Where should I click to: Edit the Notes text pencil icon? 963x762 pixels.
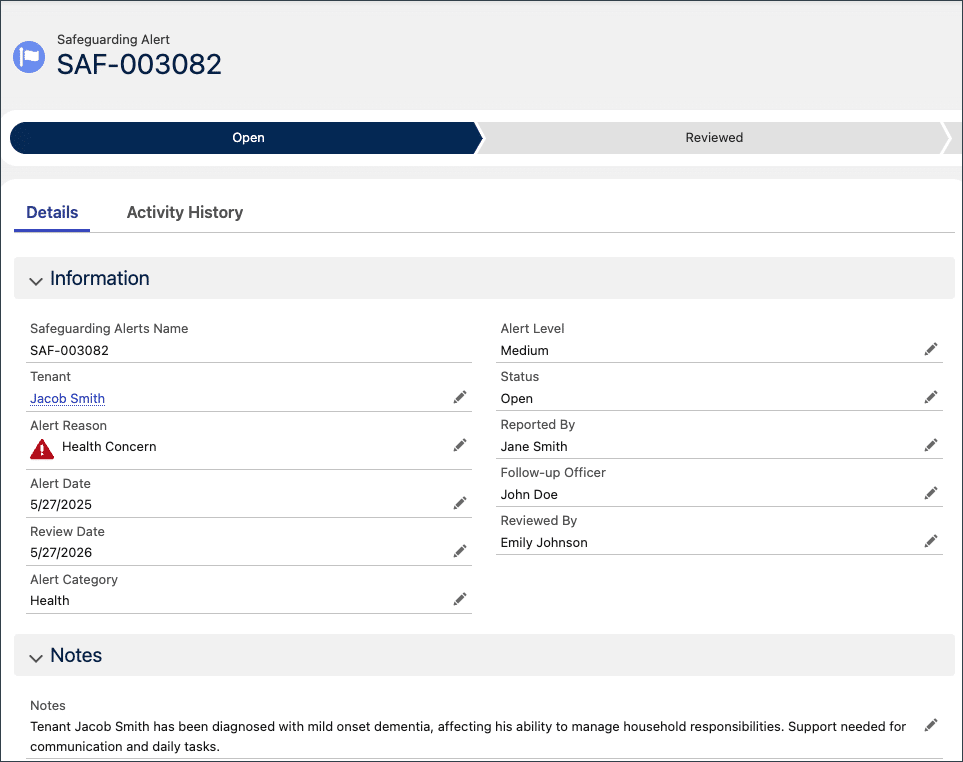931,725
